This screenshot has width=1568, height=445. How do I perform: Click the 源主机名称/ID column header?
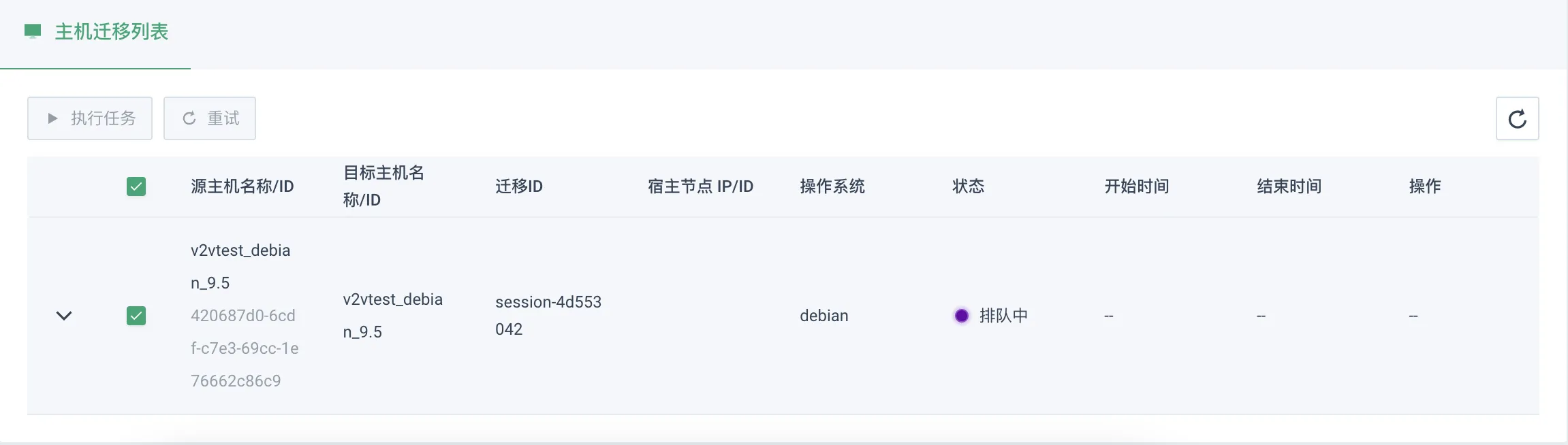click(242, 186)
